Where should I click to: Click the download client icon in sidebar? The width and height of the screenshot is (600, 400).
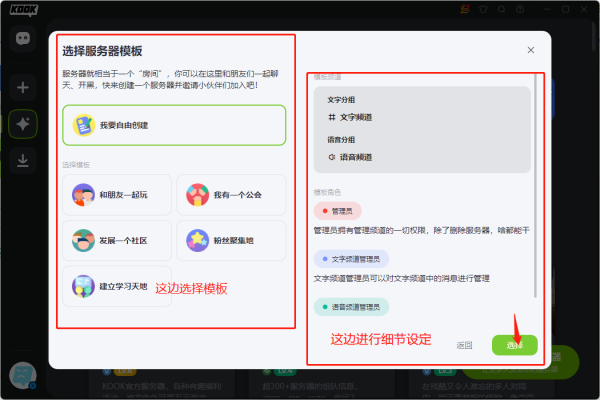pyautogui.click(x=23, y=160)
